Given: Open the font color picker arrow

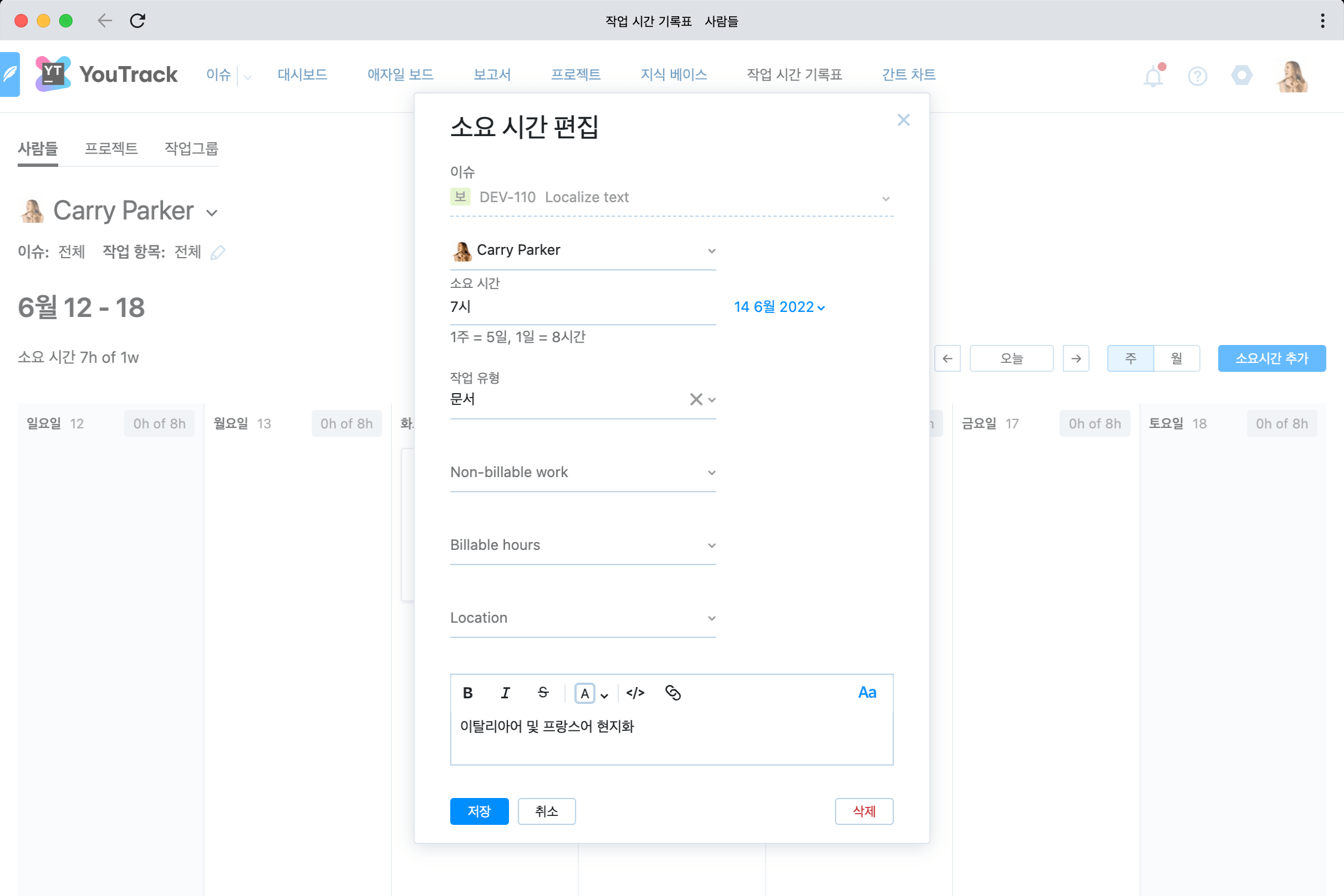Looking at the screenshot, I should coord(604,695).
